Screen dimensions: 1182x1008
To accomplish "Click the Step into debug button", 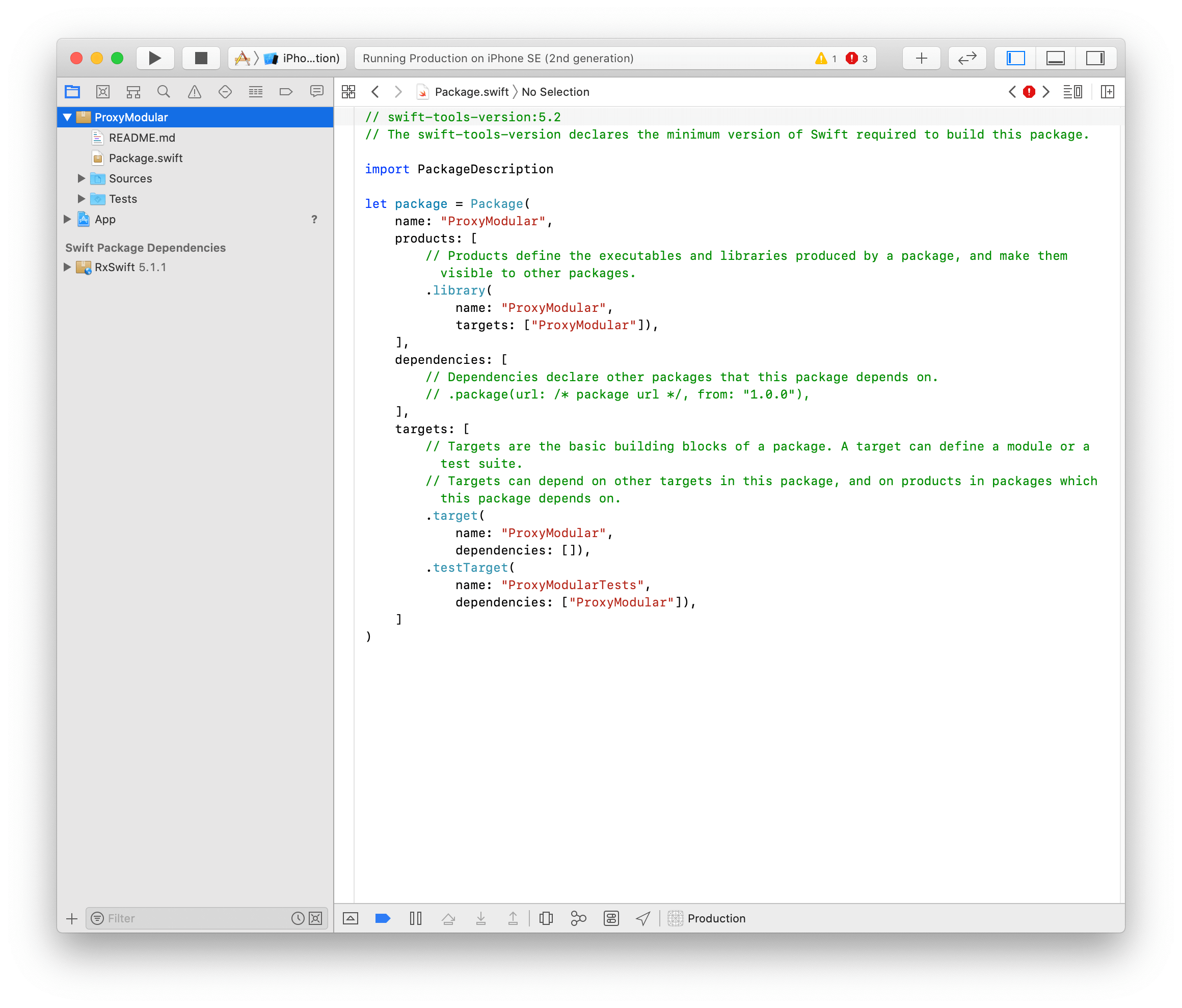I will coord(481,918).
